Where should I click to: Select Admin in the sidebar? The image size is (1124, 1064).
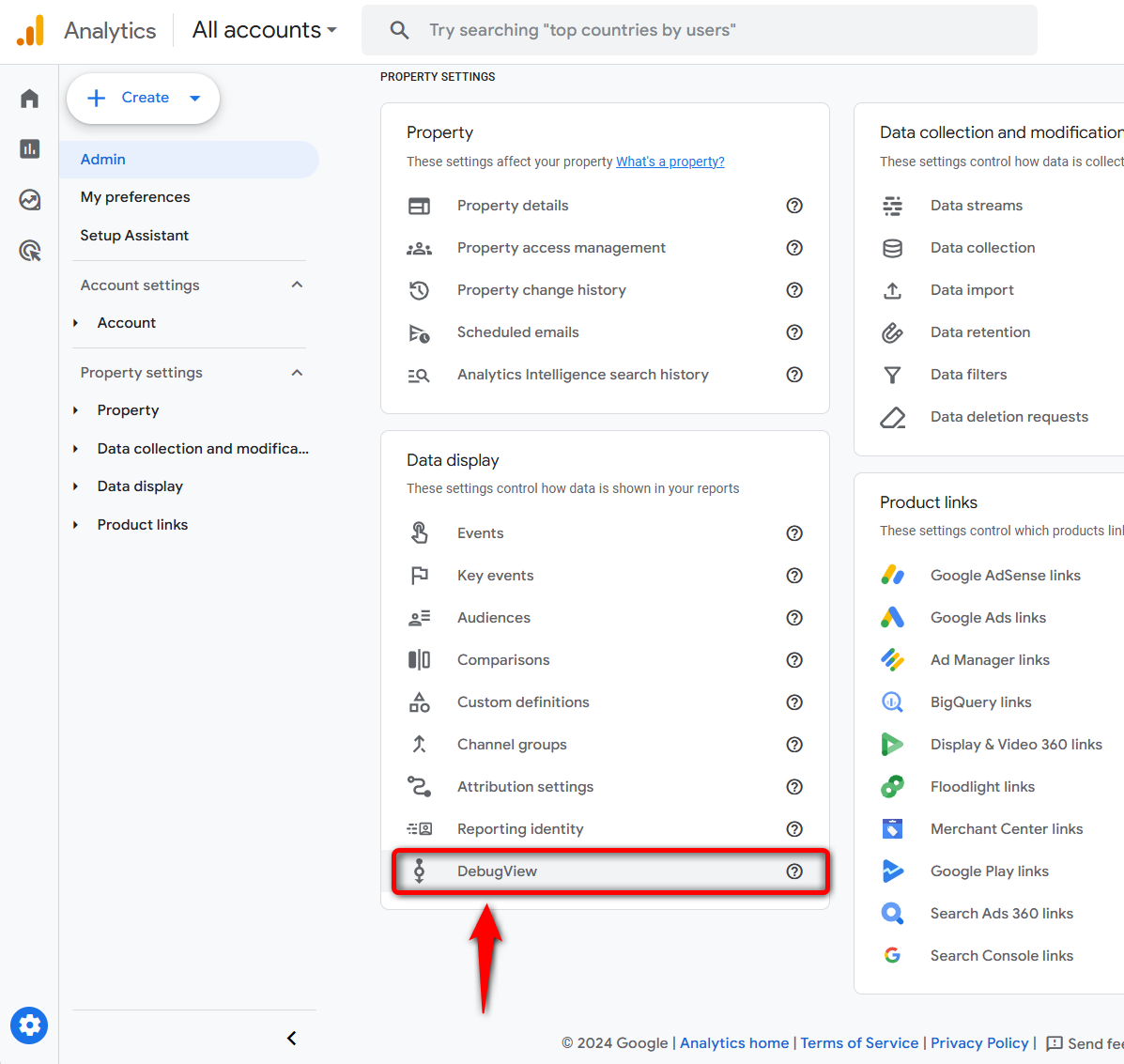click(x=190, y=160)
